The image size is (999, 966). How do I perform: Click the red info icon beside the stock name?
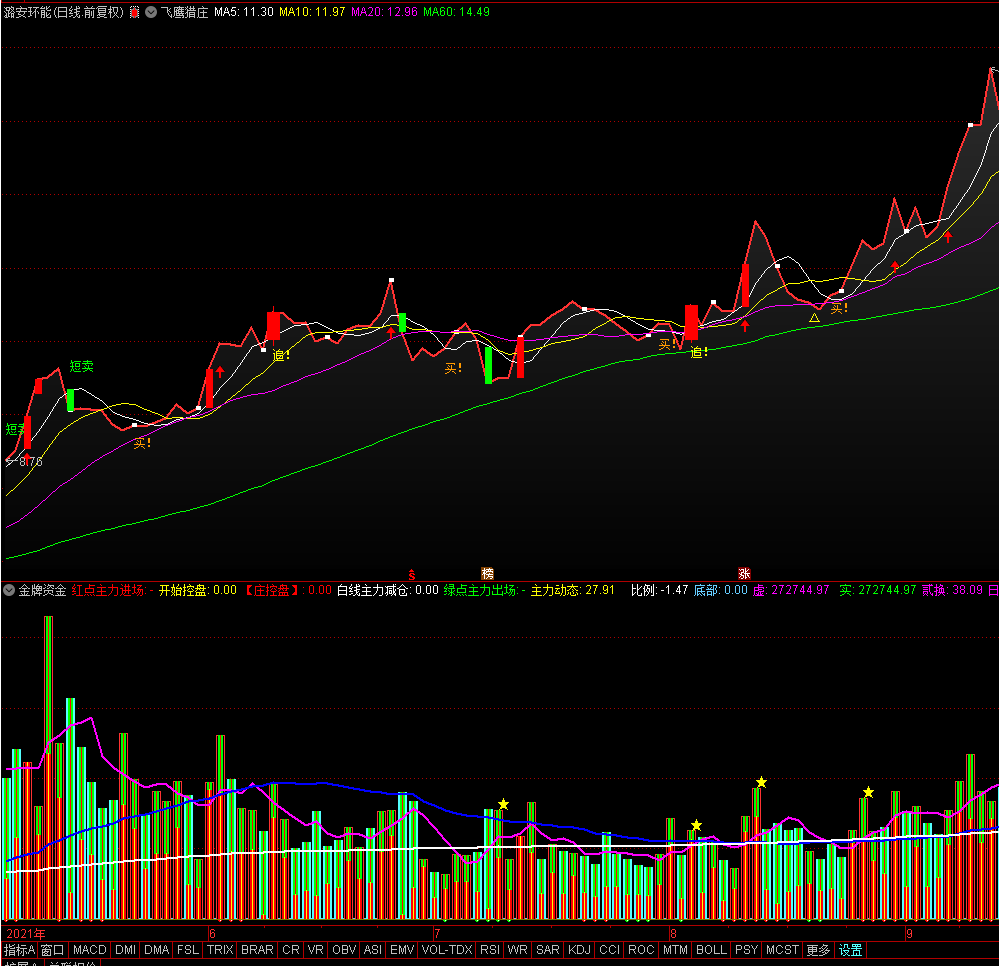(135, 13)
